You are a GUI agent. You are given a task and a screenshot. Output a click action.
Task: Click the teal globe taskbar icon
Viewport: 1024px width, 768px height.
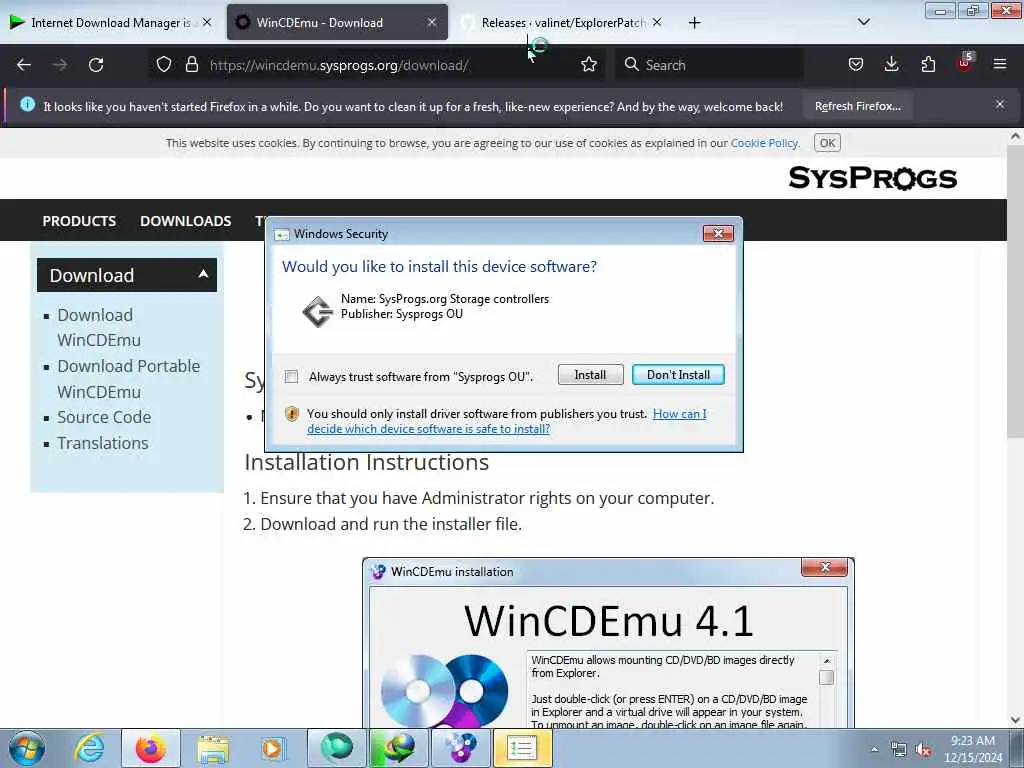336,748
